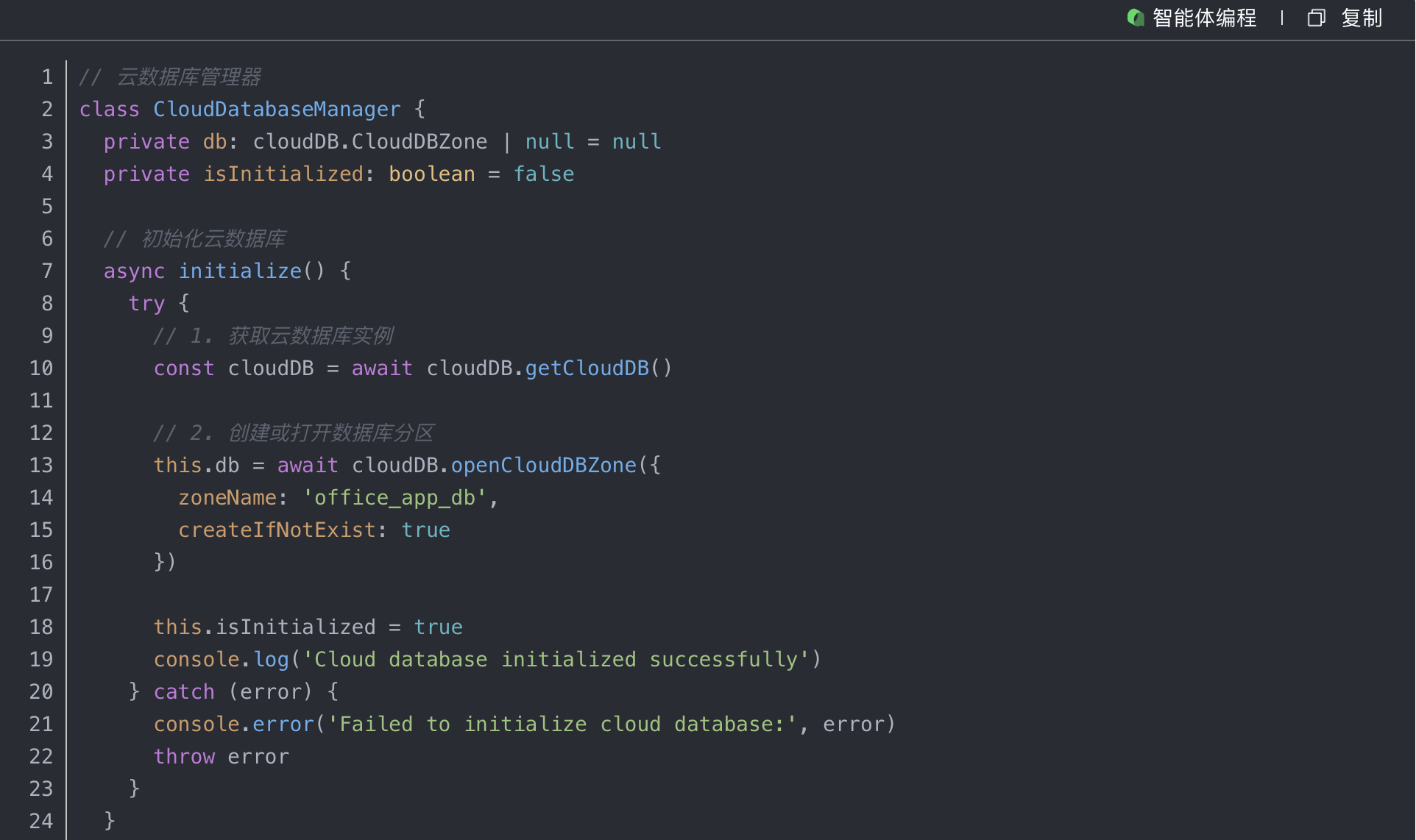Click the throw keyword
1416x840 pixels.
tap(184, 757)
